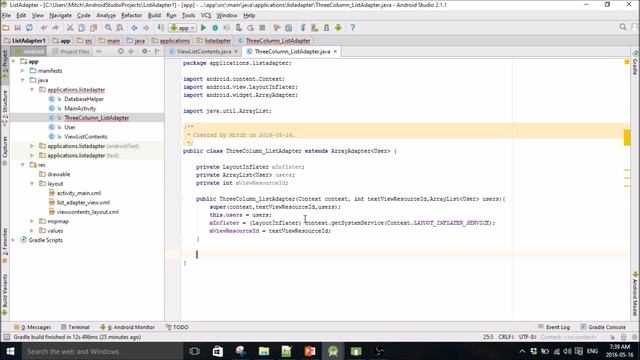Open the Terminal tool window
640x360 pixels.
click(x=75, y=327)
